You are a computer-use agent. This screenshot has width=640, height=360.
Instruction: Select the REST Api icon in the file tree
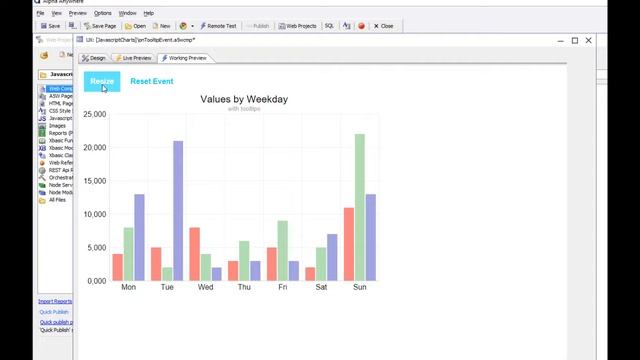(42, 170)
